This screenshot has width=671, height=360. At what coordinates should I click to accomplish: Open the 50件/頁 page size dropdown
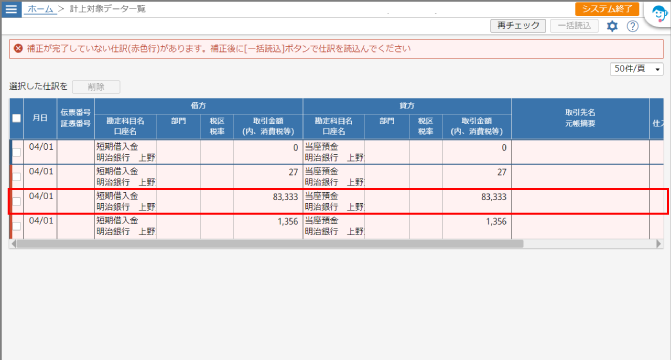click(x=637, y=69)
